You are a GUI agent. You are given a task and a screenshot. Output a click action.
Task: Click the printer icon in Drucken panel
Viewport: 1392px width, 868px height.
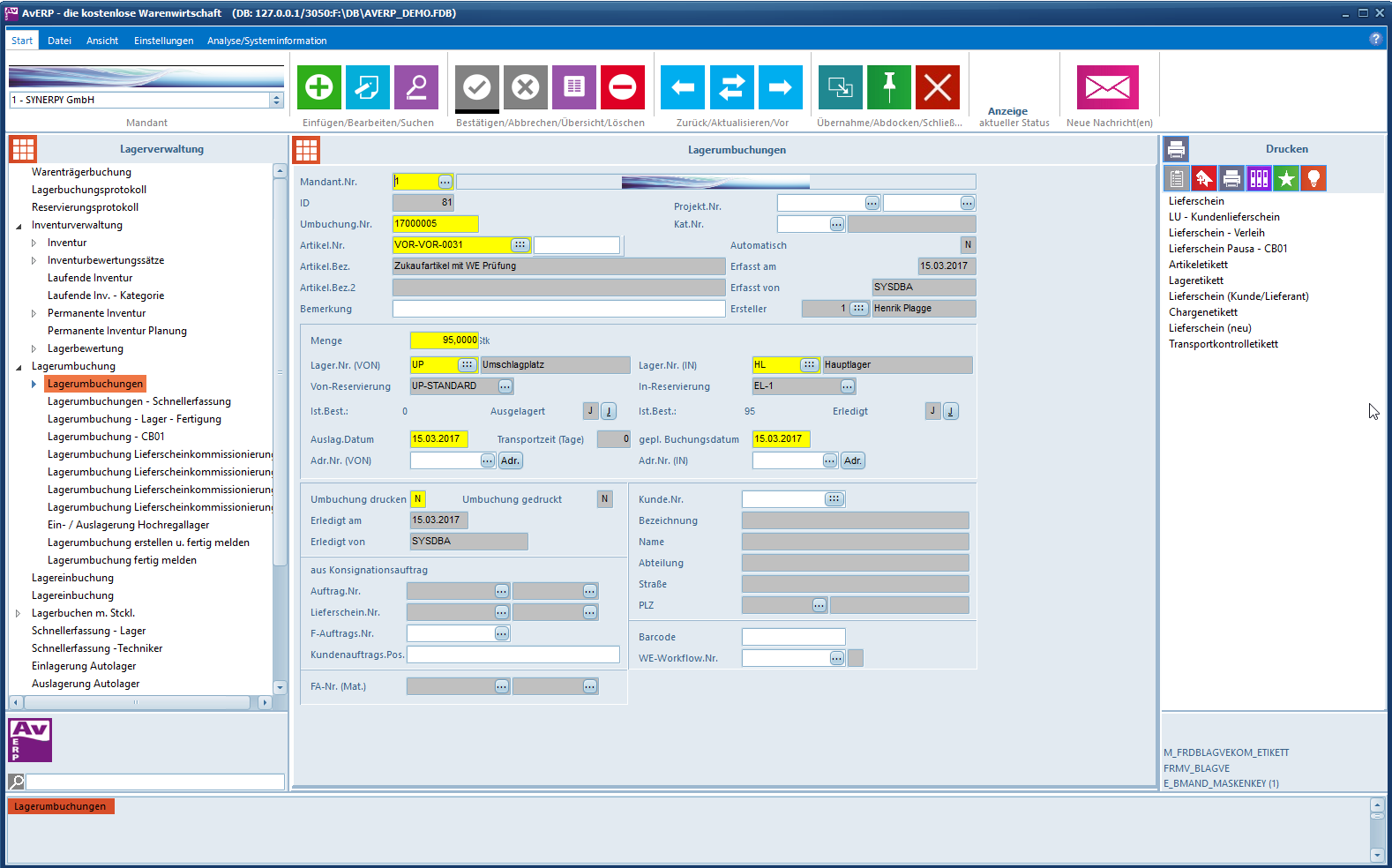[1231, 179]
